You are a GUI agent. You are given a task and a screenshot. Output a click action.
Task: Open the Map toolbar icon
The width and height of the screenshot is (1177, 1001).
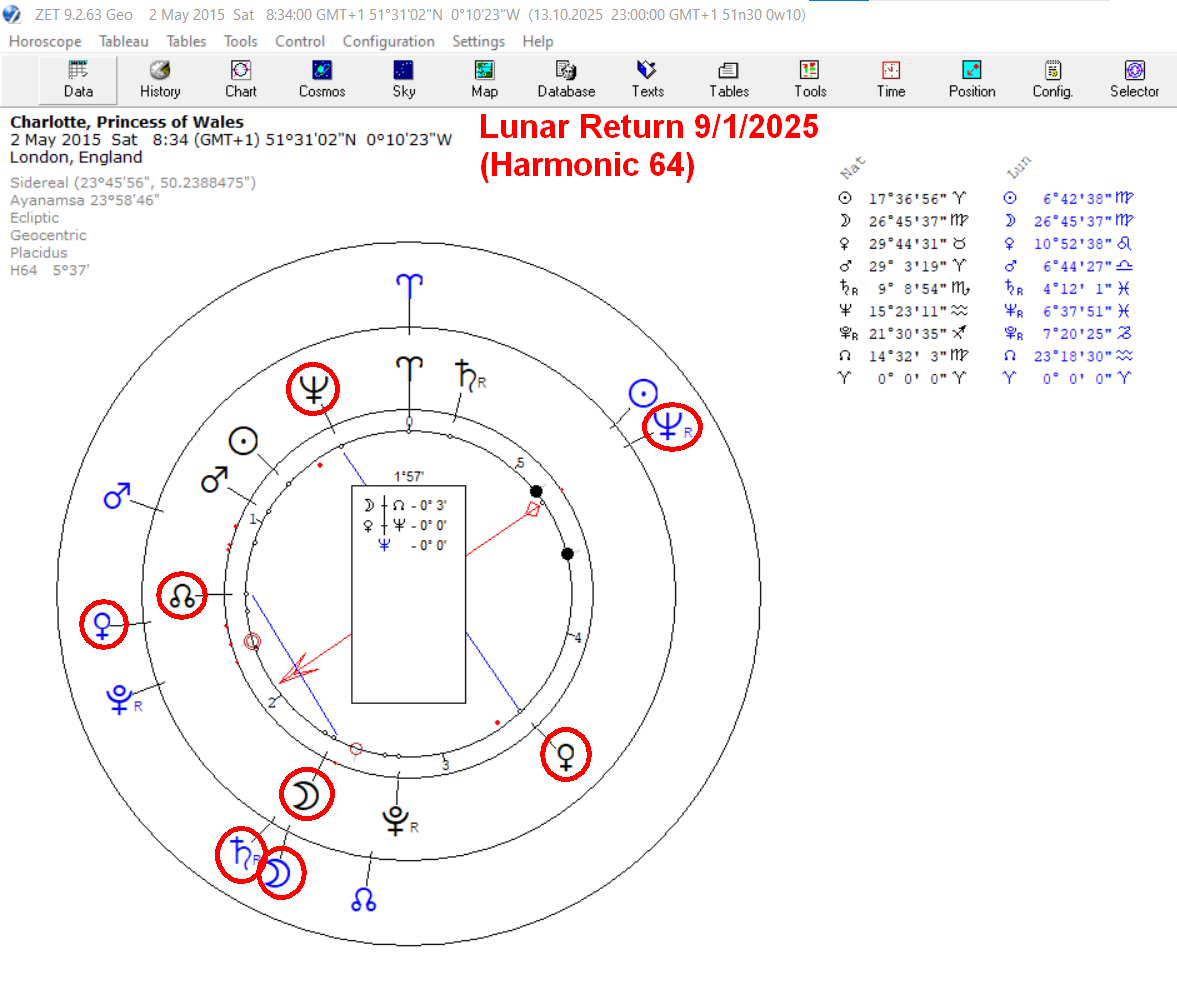pos(484,80)
